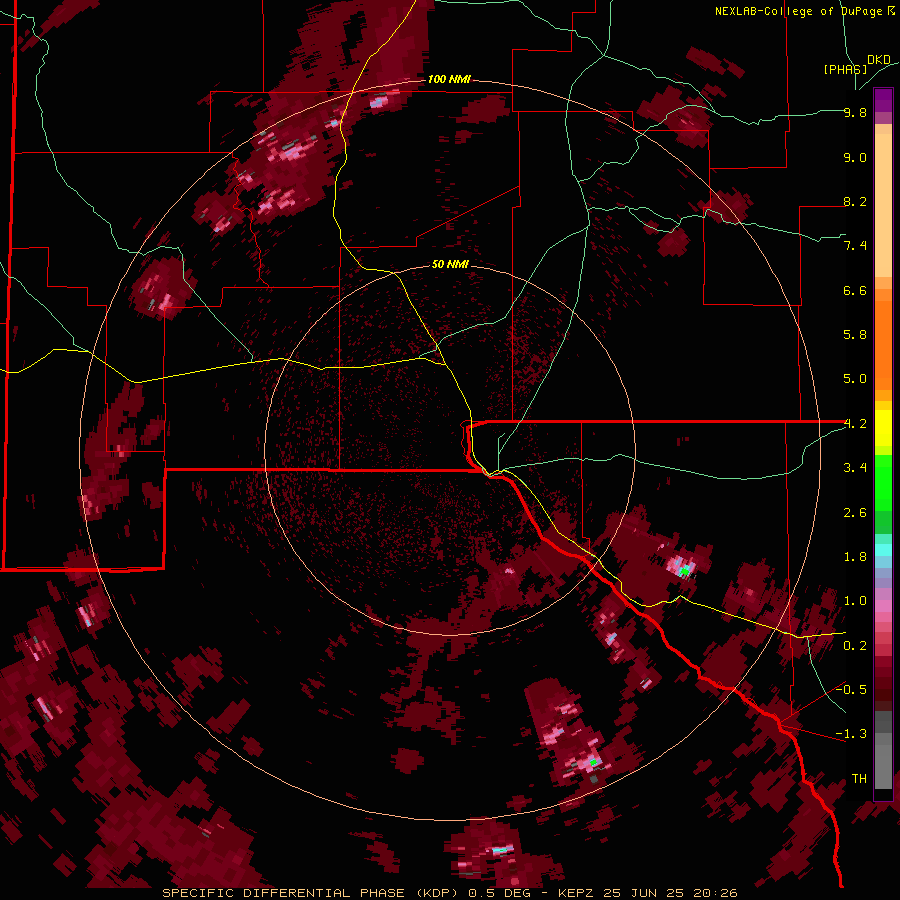Click the 9.0 value on color scale
The image size is (900, 900).
tap(855, 158)
